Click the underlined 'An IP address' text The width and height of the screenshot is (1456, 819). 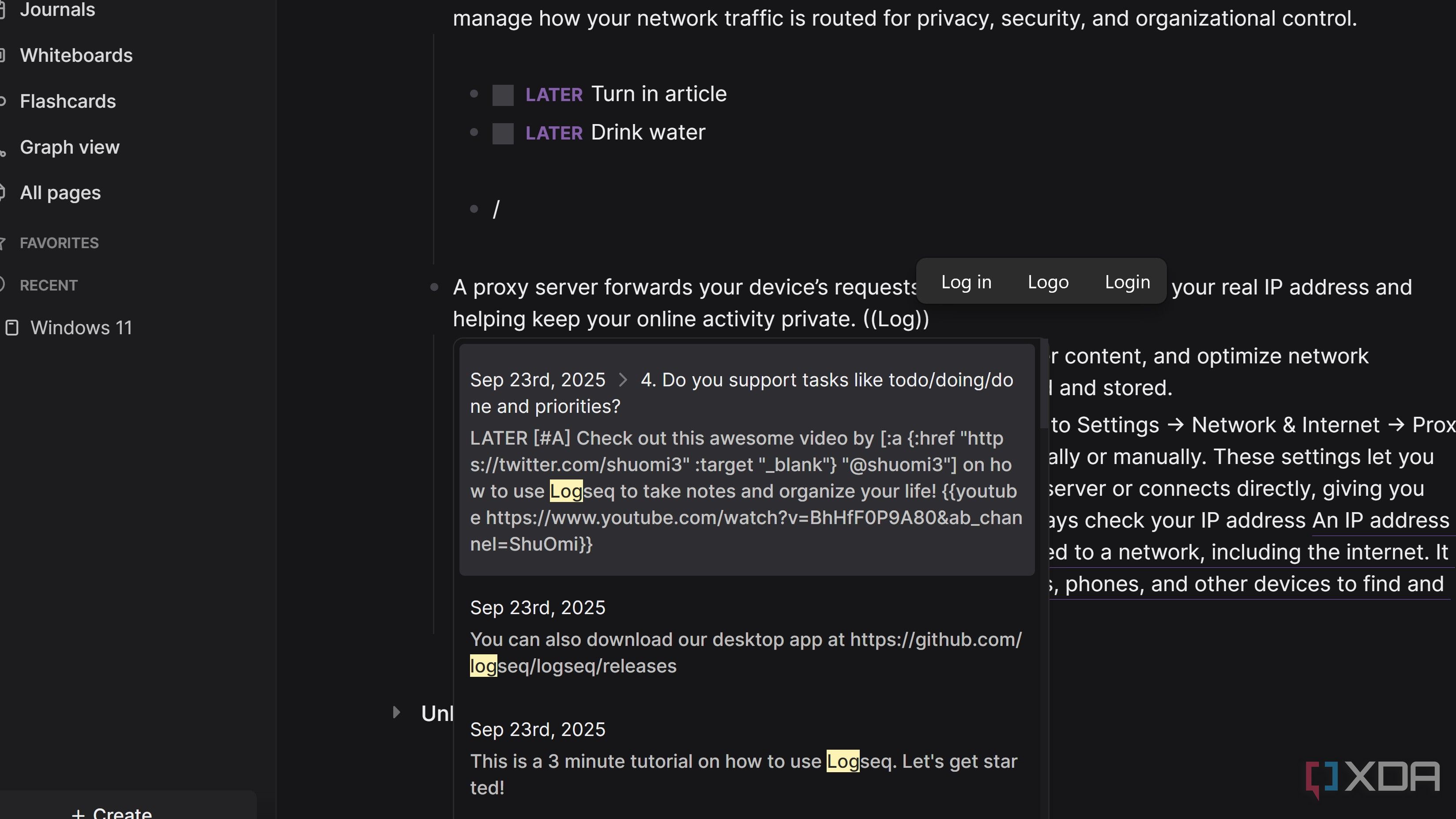pos(1380,521)
